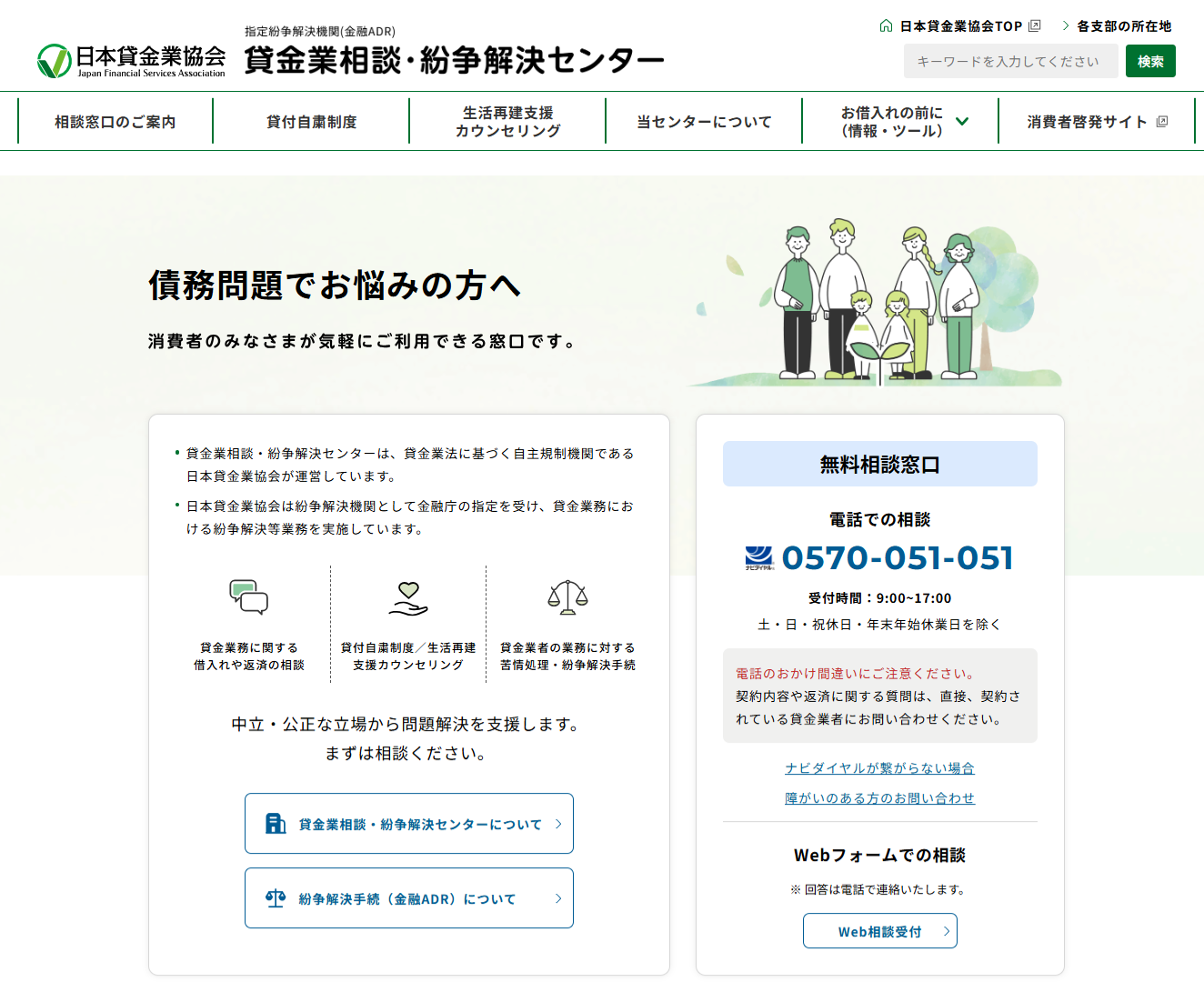Click the building icon in センターについて button
This screenshot has width=1204, height=982.
(276, 824)
